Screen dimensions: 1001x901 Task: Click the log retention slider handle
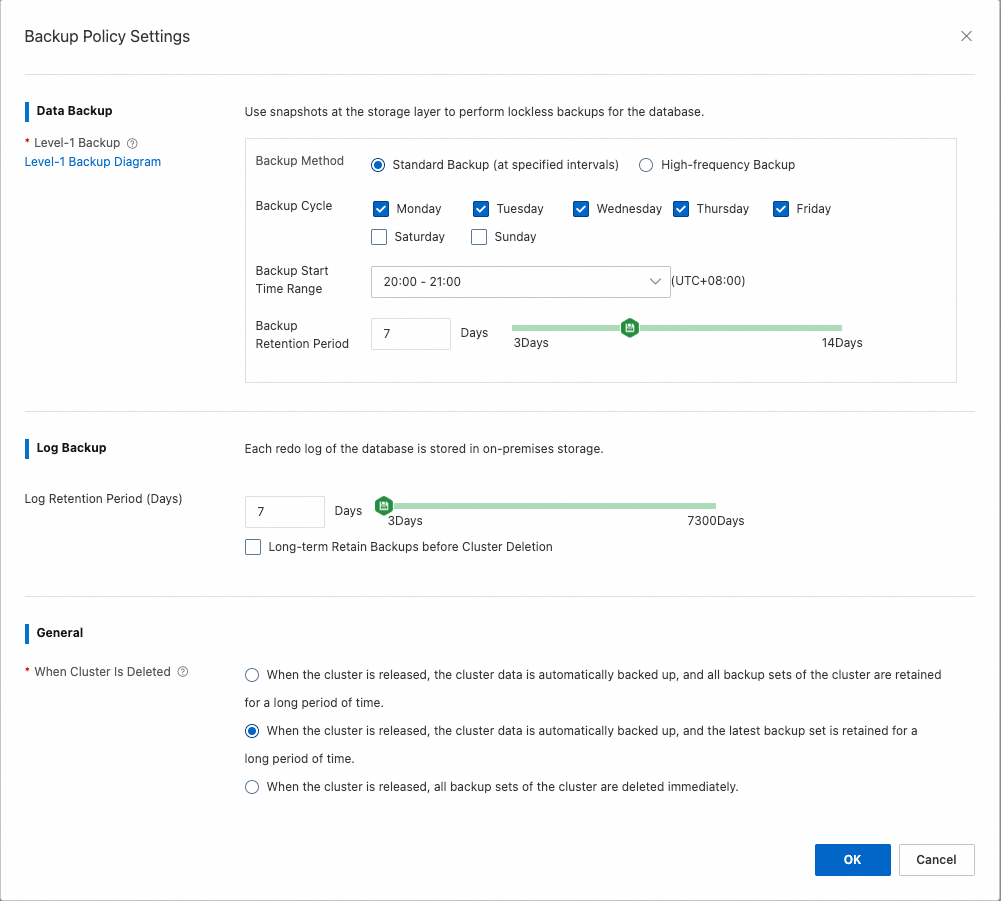click(384, 506)
